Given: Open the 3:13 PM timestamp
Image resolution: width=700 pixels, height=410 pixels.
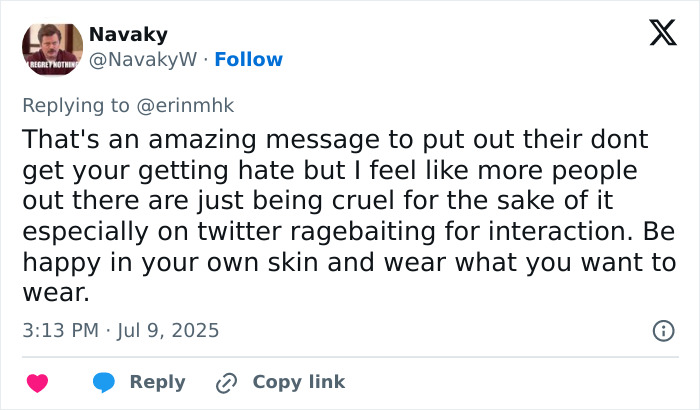Looking at the screenshot, I should 57,330.
